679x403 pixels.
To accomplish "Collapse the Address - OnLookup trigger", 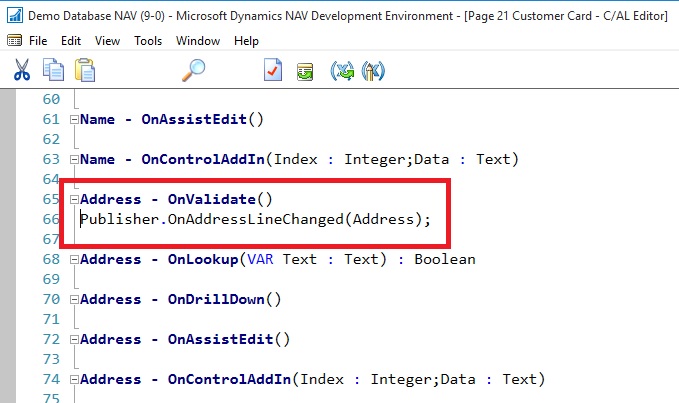I will pos(73,259).
